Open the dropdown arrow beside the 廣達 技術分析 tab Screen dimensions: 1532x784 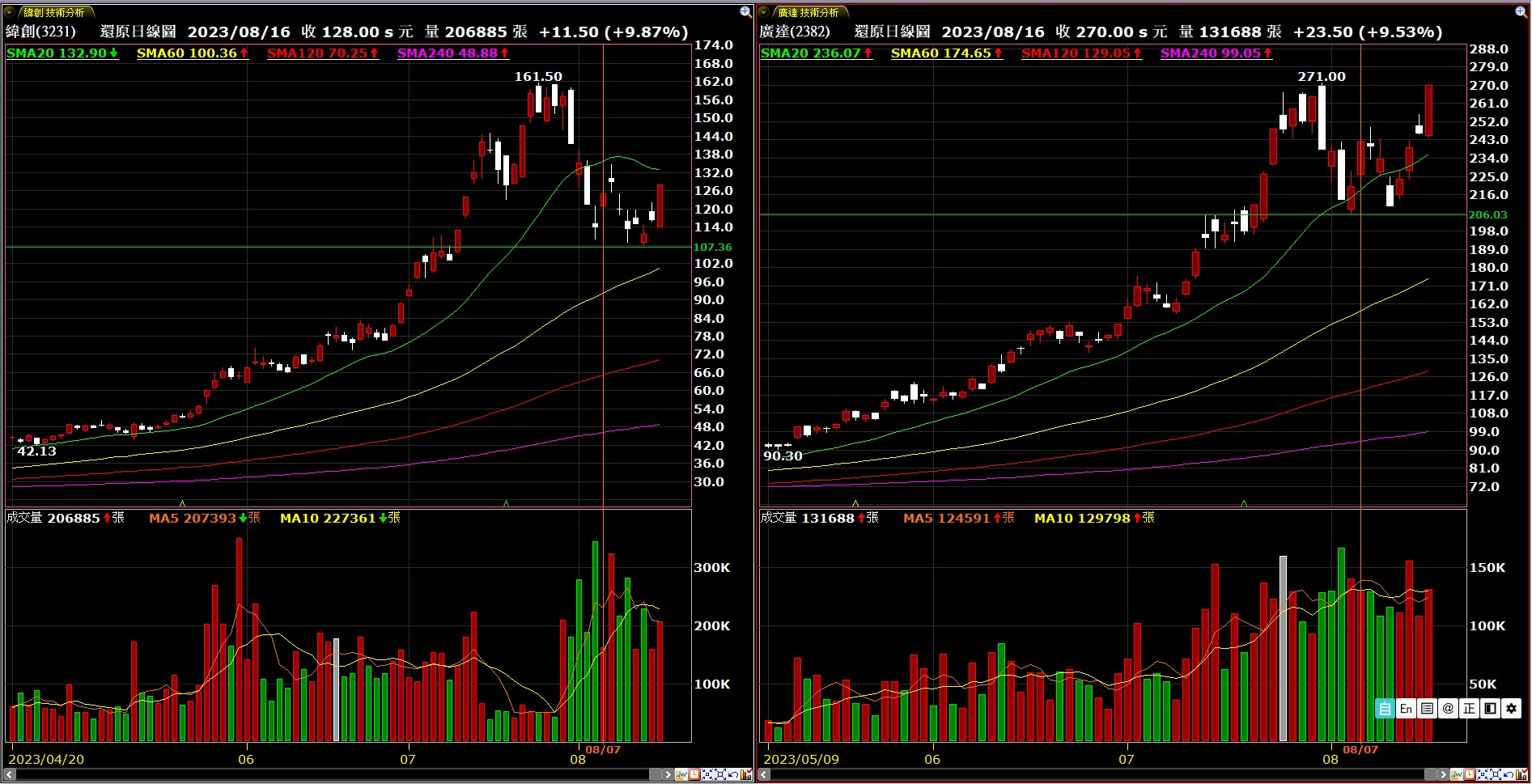765,12
